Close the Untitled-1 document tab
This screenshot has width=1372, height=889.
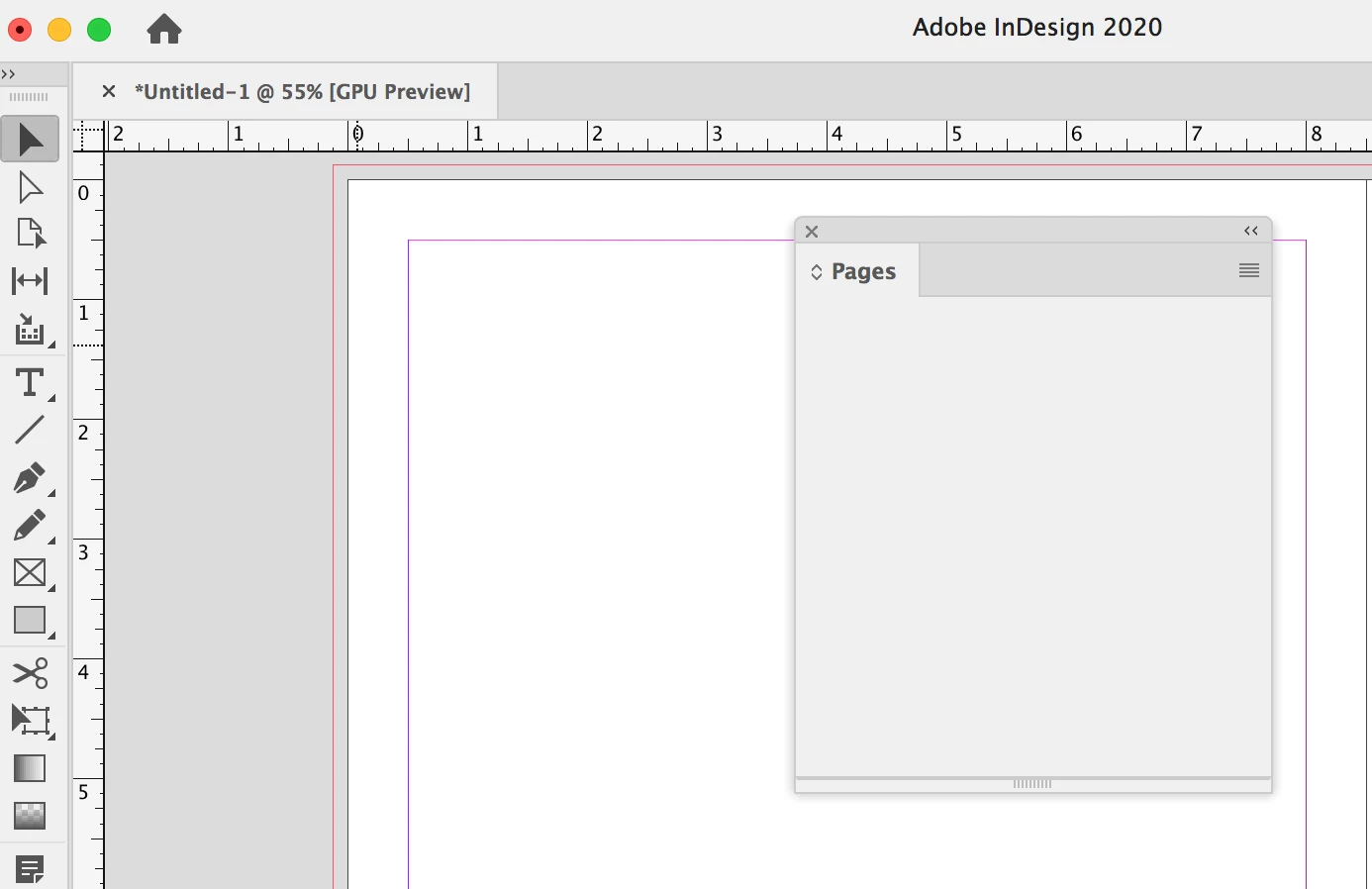click(x=109, y=91)
